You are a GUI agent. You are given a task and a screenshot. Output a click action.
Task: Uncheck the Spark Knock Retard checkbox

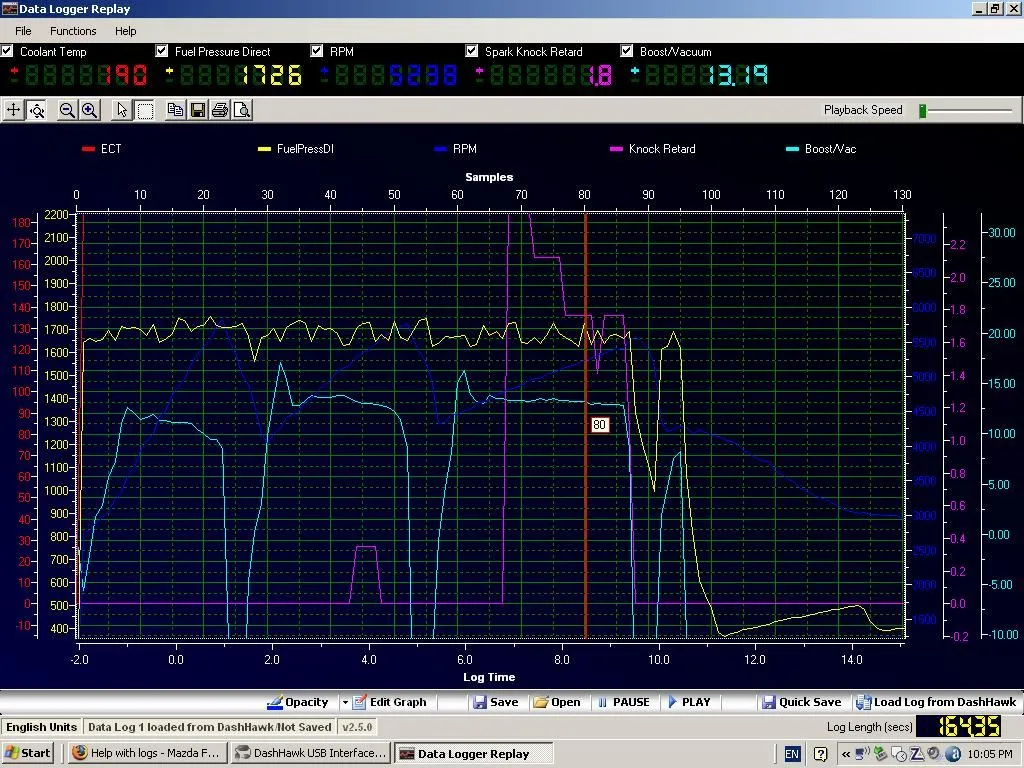(472, 50)
